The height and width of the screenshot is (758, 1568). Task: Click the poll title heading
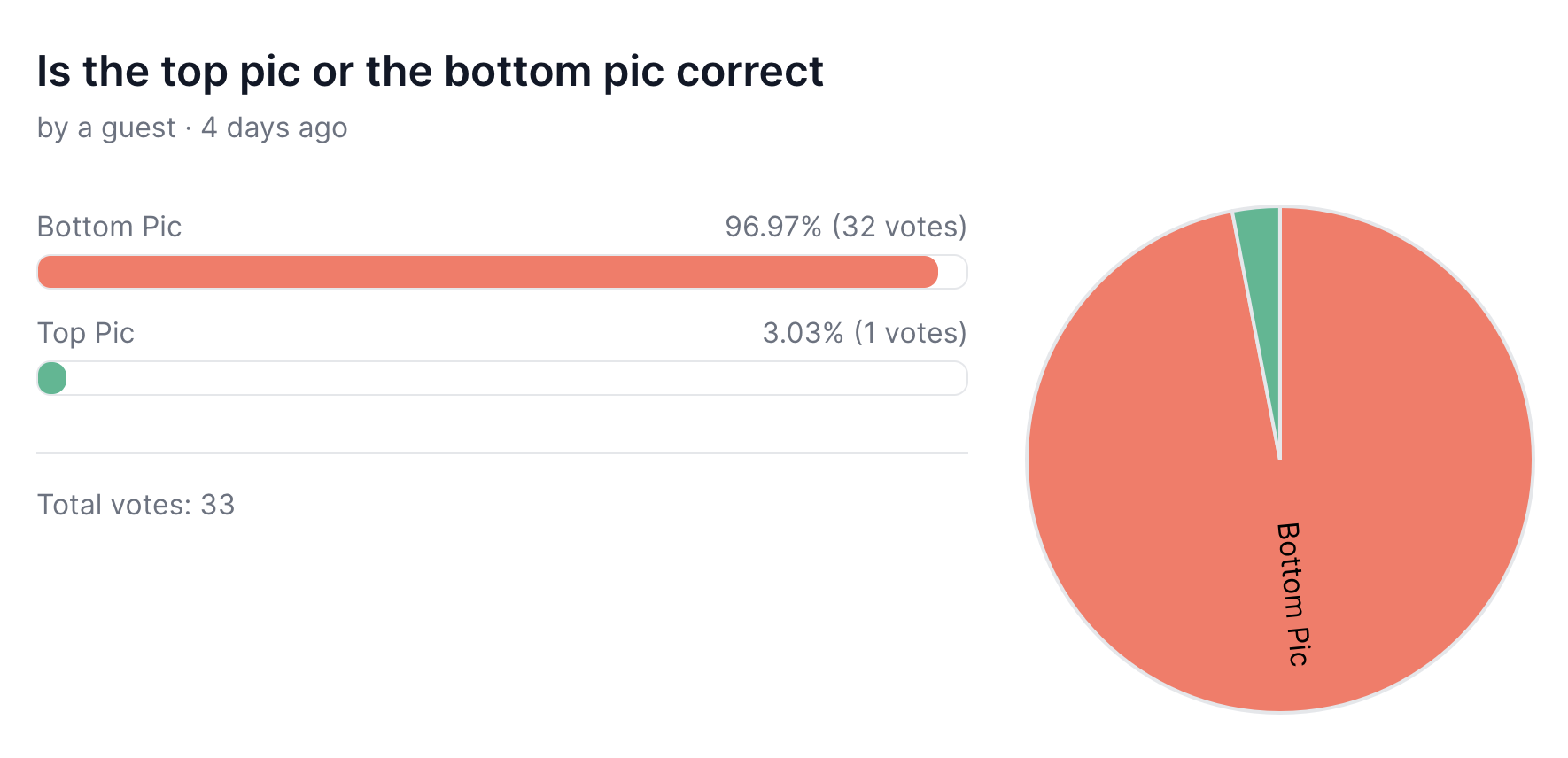pos(430,72)
